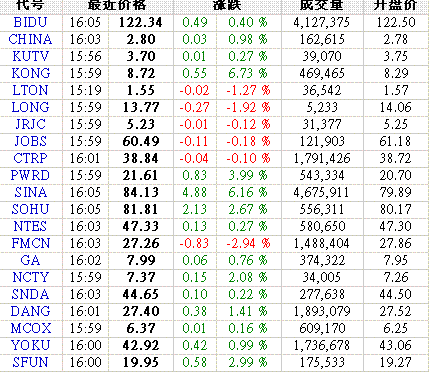Select the SNDA stock symbol

(x=30, y=294)
